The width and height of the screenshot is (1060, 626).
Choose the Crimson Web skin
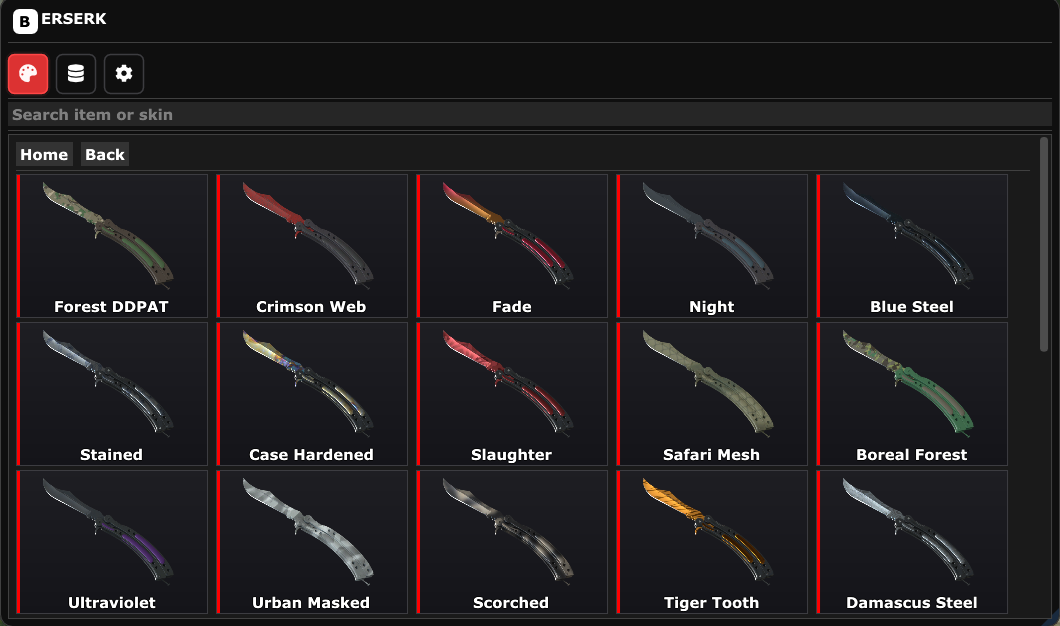click(312, 246)
